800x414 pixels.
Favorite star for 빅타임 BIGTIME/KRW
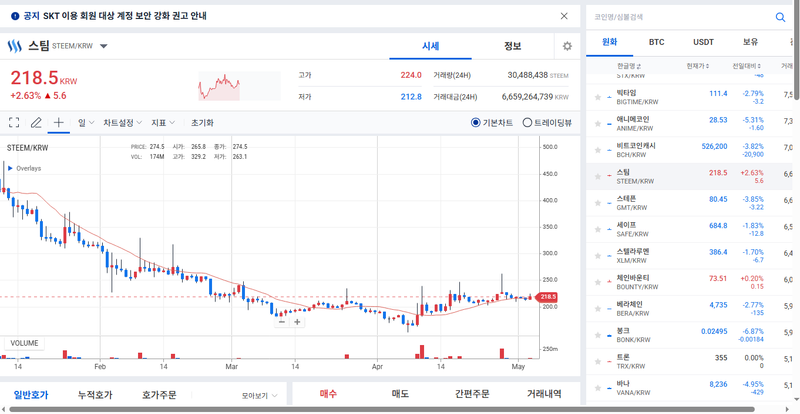tap(597, 97)
